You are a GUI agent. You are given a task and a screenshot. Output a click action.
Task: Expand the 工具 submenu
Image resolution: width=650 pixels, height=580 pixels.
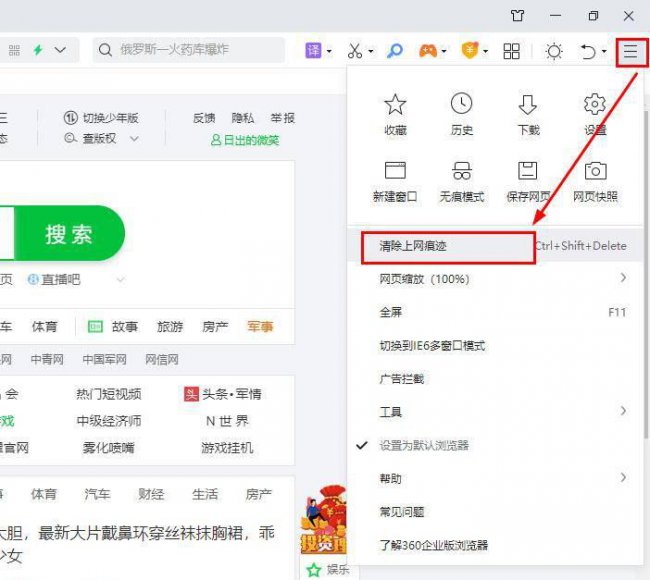coord(495,412)
